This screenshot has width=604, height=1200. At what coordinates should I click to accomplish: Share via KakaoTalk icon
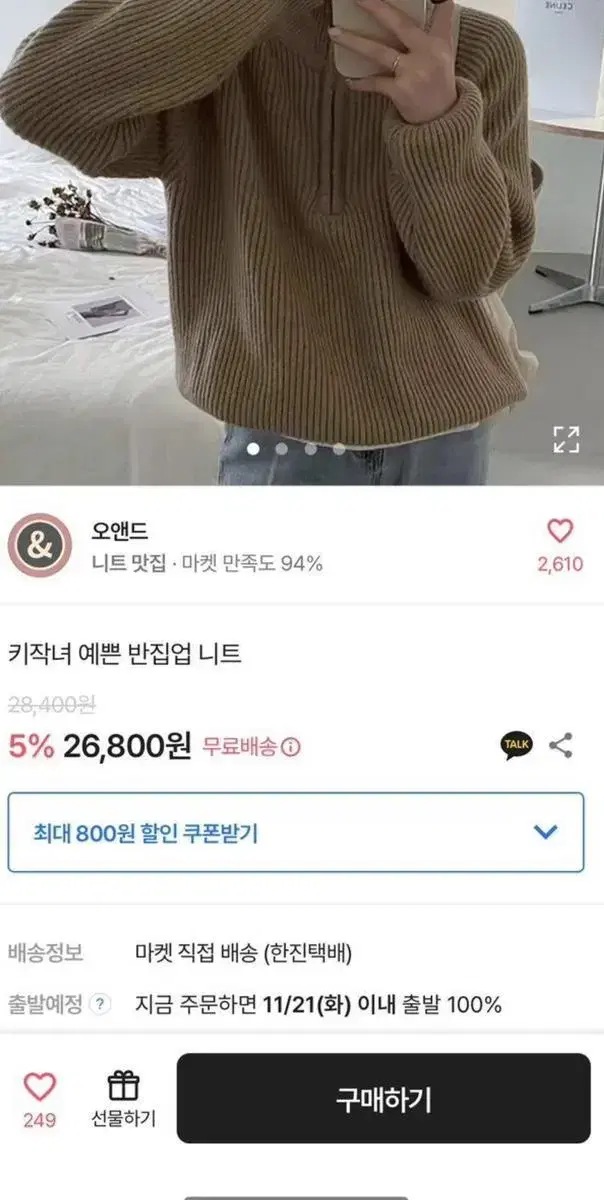(517, 744)
